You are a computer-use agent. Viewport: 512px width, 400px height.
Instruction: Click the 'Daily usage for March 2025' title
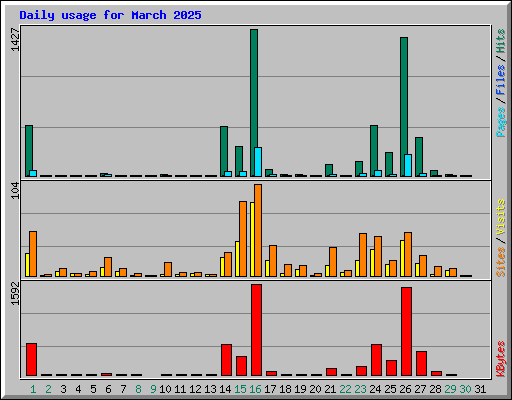110,15
